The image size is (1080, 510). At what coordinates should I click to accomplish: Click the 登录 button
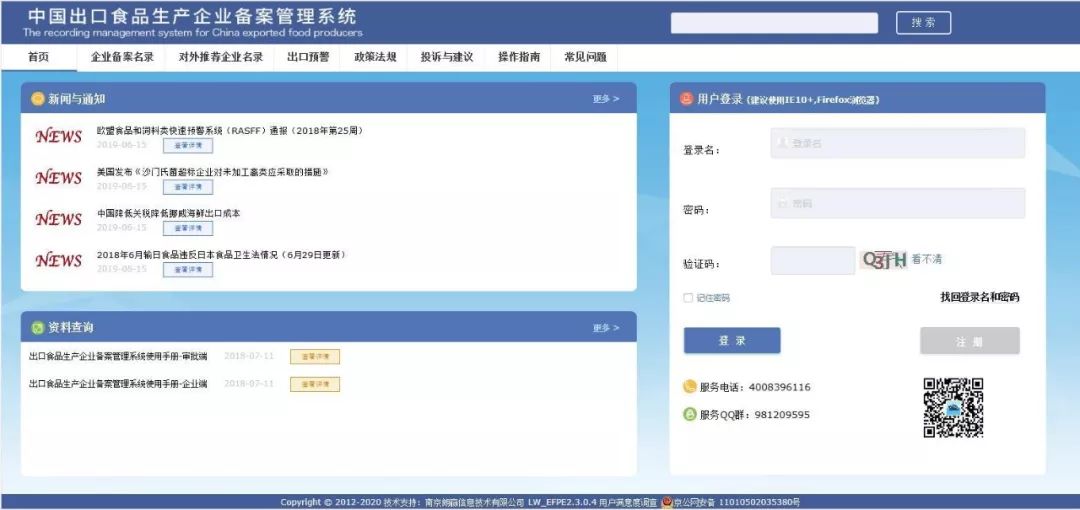(x=731, y=340)
